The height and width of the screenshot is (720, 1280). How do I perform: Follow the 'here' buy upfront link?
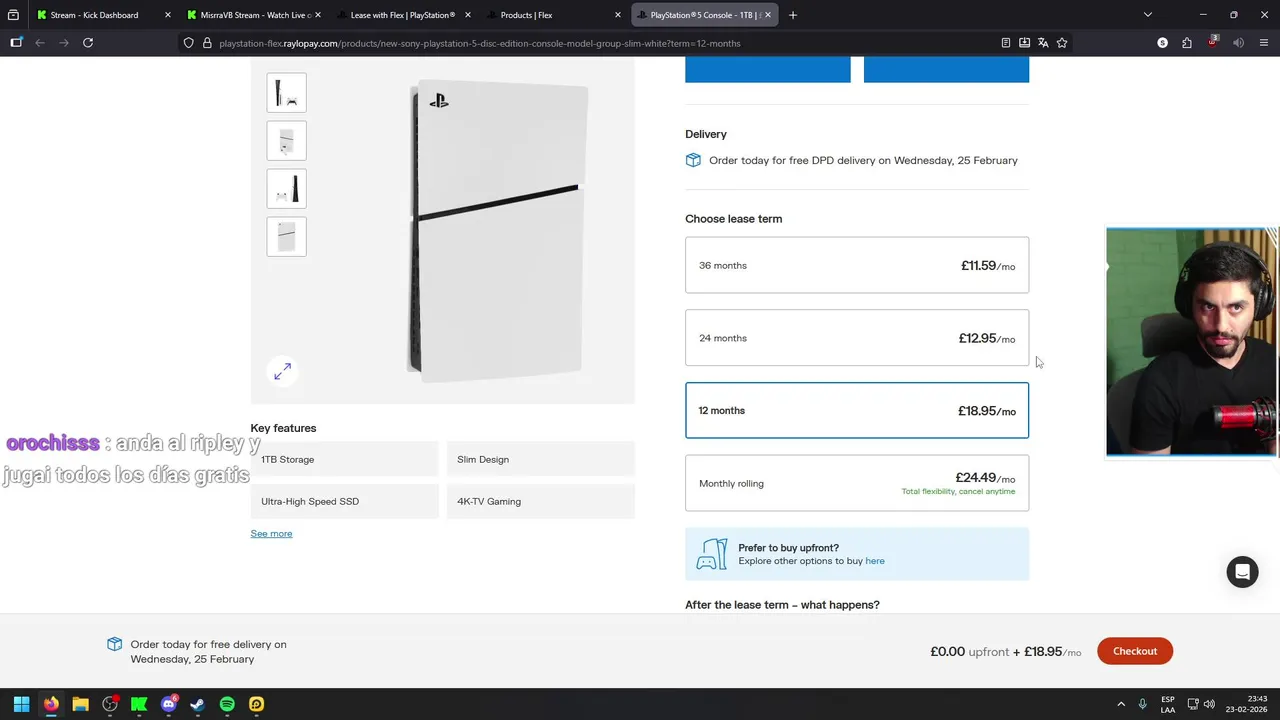[x=875, y=561]
